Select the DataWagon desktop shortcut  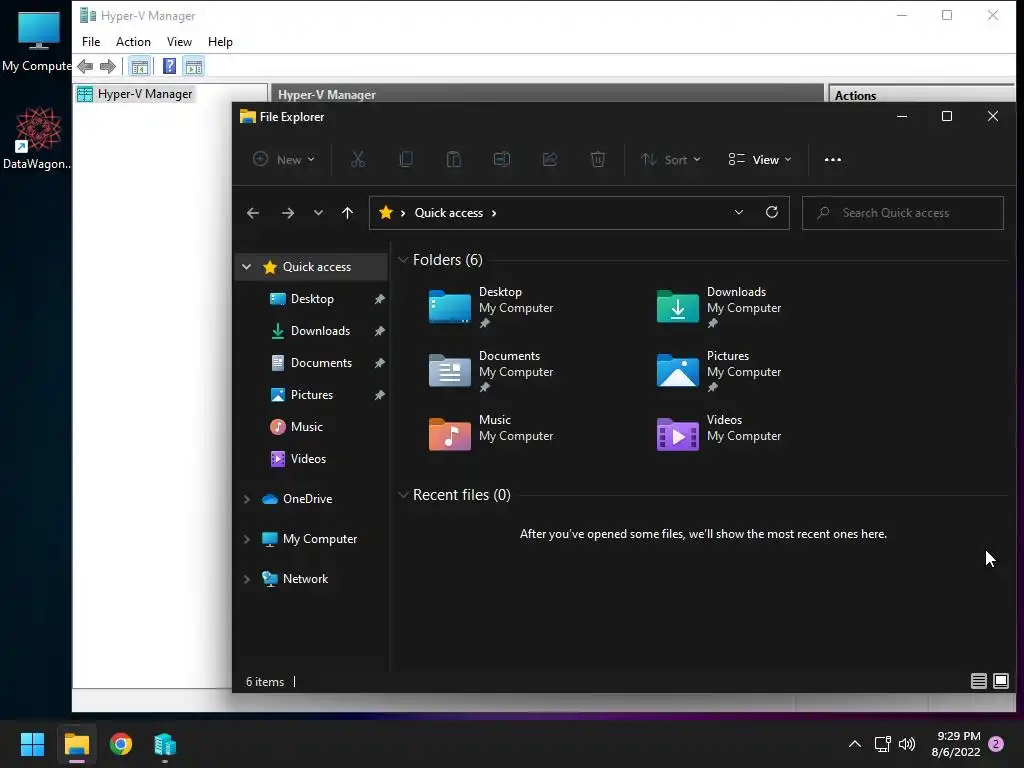coord(37,138)
